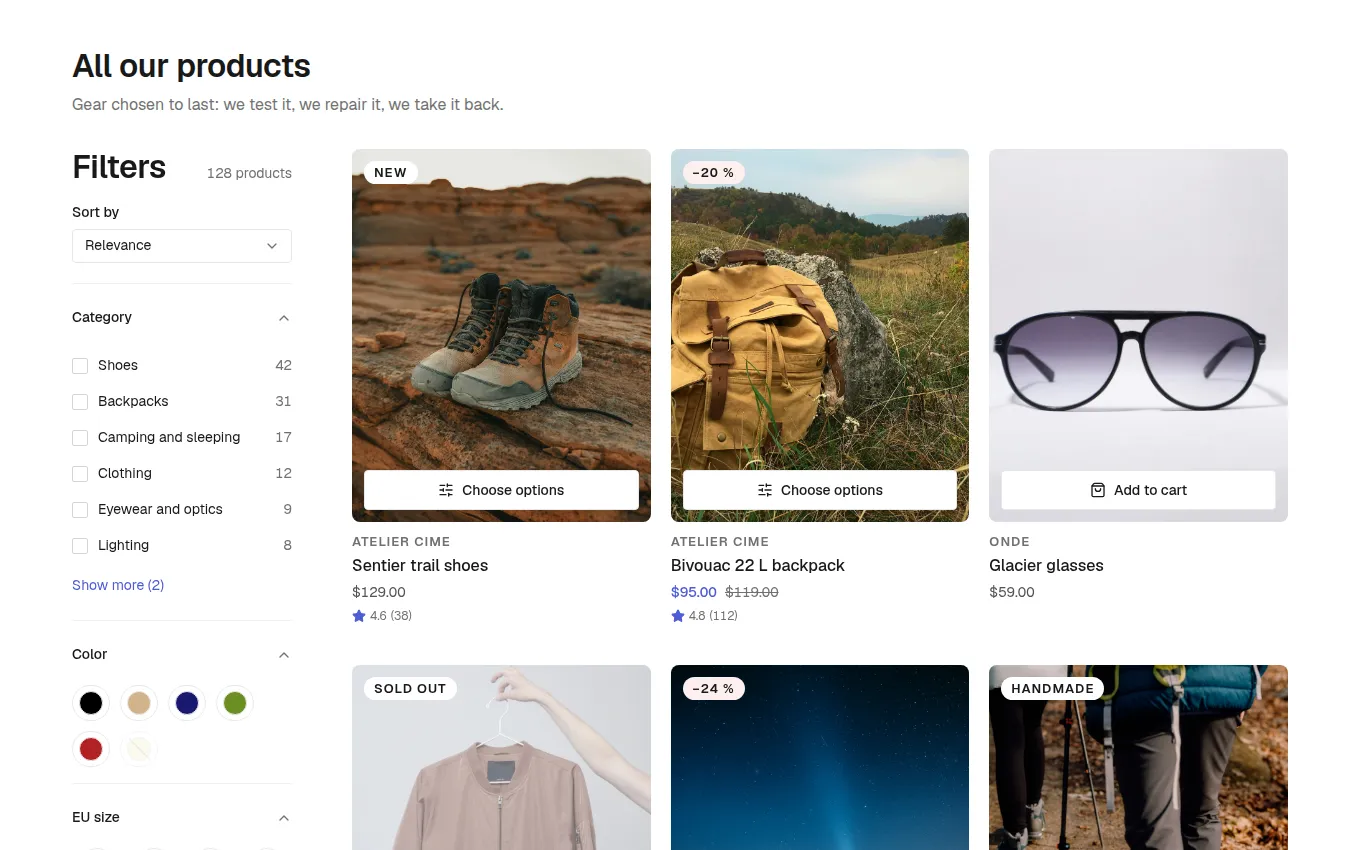The height and width of the screenshot is (850, 1360).
Task: Select the navy blue color swatch
Action: coord(187,703)
